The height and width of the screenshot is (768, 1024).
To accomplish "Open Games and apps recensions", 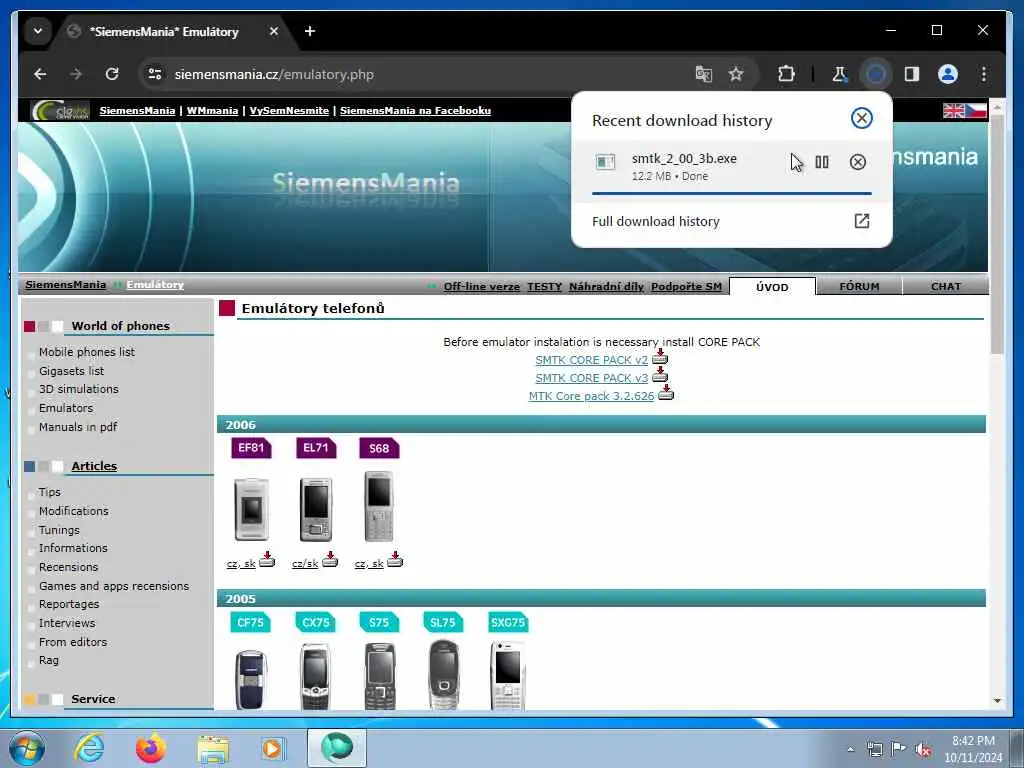I will click(x=114, y=586).
